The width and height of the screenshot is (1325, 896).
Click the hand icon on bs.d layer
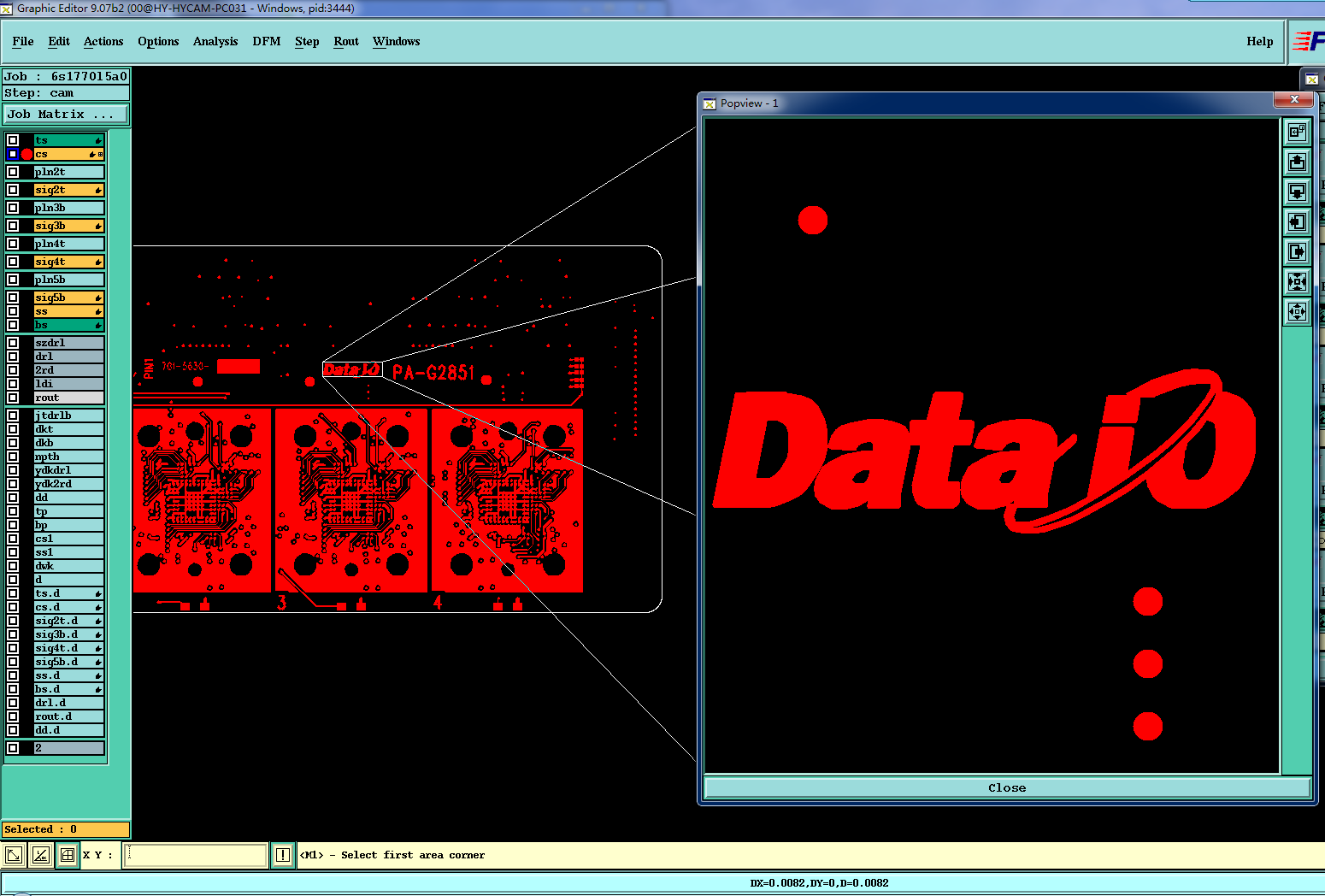pyautogui.click(x=98, y=689)
